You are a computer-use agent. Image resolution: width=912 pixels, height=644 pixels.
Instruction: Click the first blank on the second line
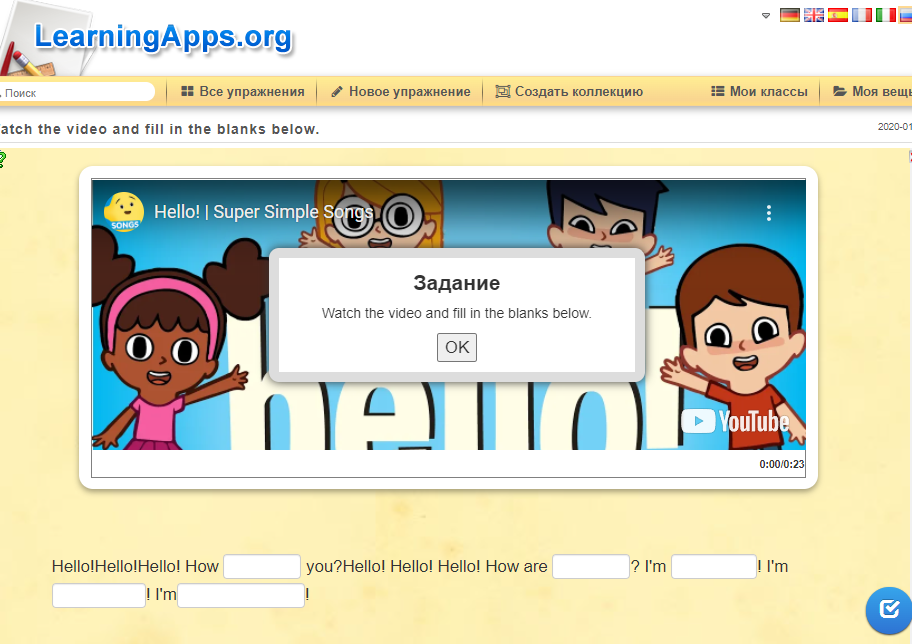point(99,595)
